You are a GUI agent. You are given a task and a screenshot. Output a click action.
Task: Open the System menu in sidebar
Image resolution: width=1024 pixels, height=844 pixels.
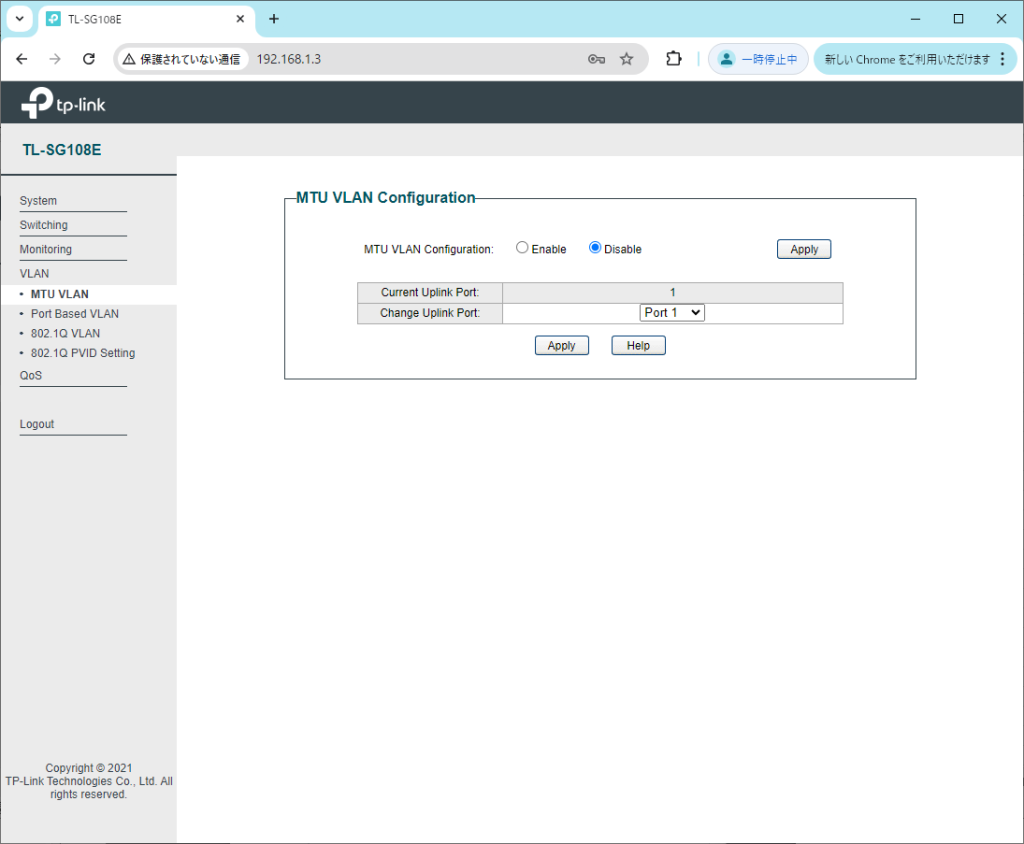tap(39, 201)
